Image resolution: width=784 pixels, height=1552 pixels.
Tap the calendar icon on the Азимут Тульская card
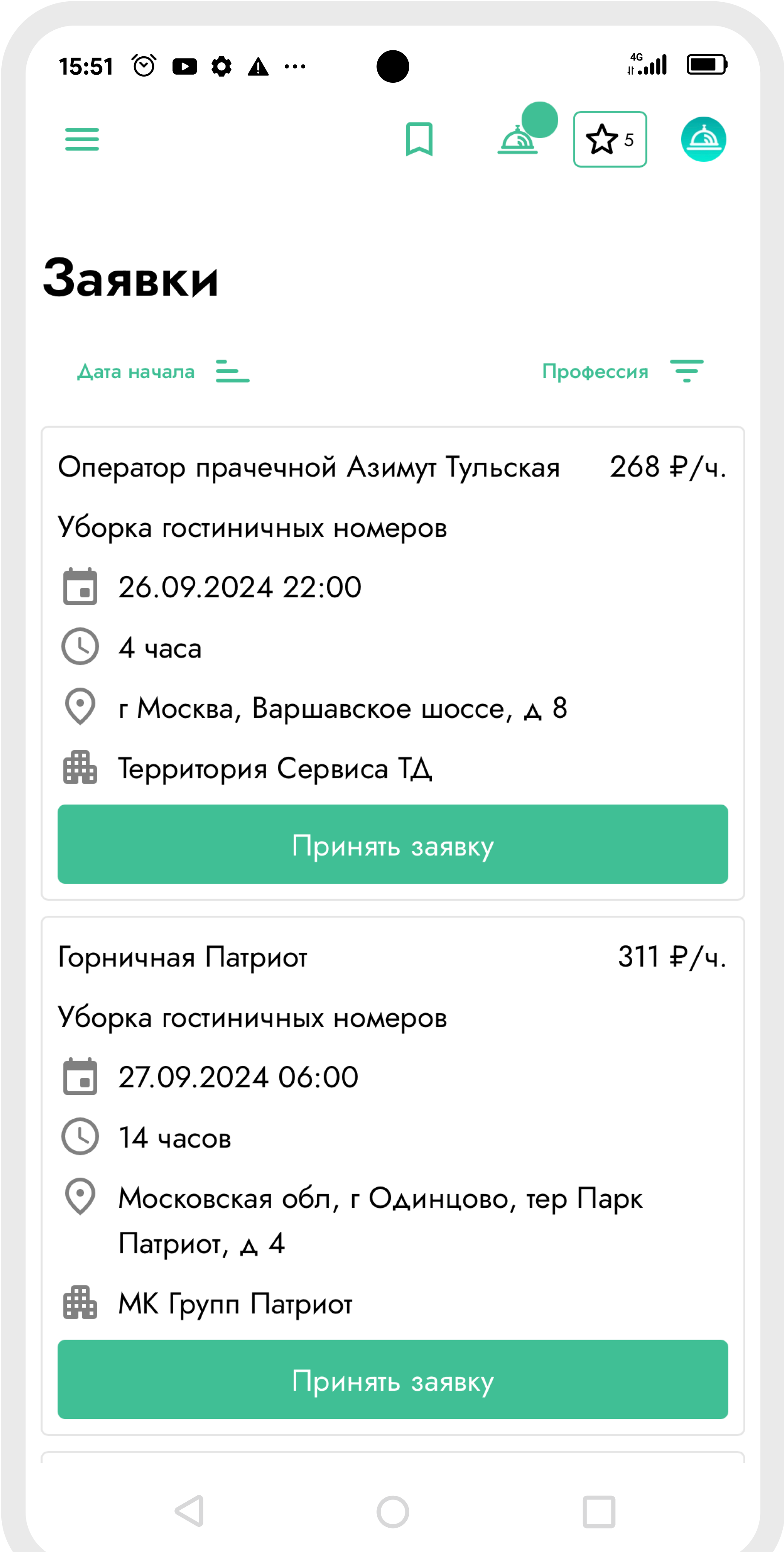(x=80, y=586)
